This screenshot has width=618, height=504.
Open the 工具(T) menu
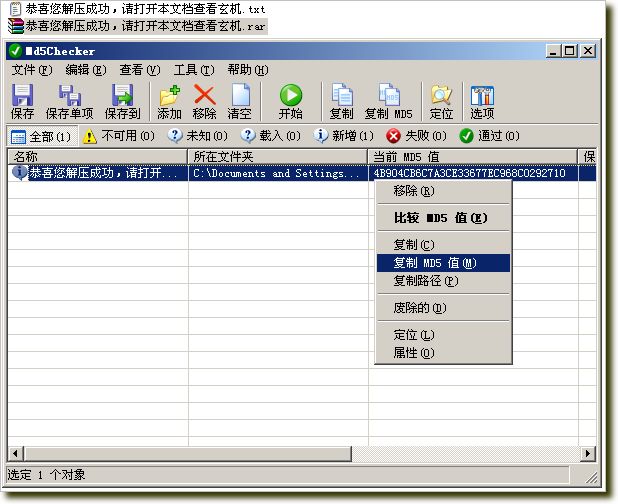click(194, 70)
